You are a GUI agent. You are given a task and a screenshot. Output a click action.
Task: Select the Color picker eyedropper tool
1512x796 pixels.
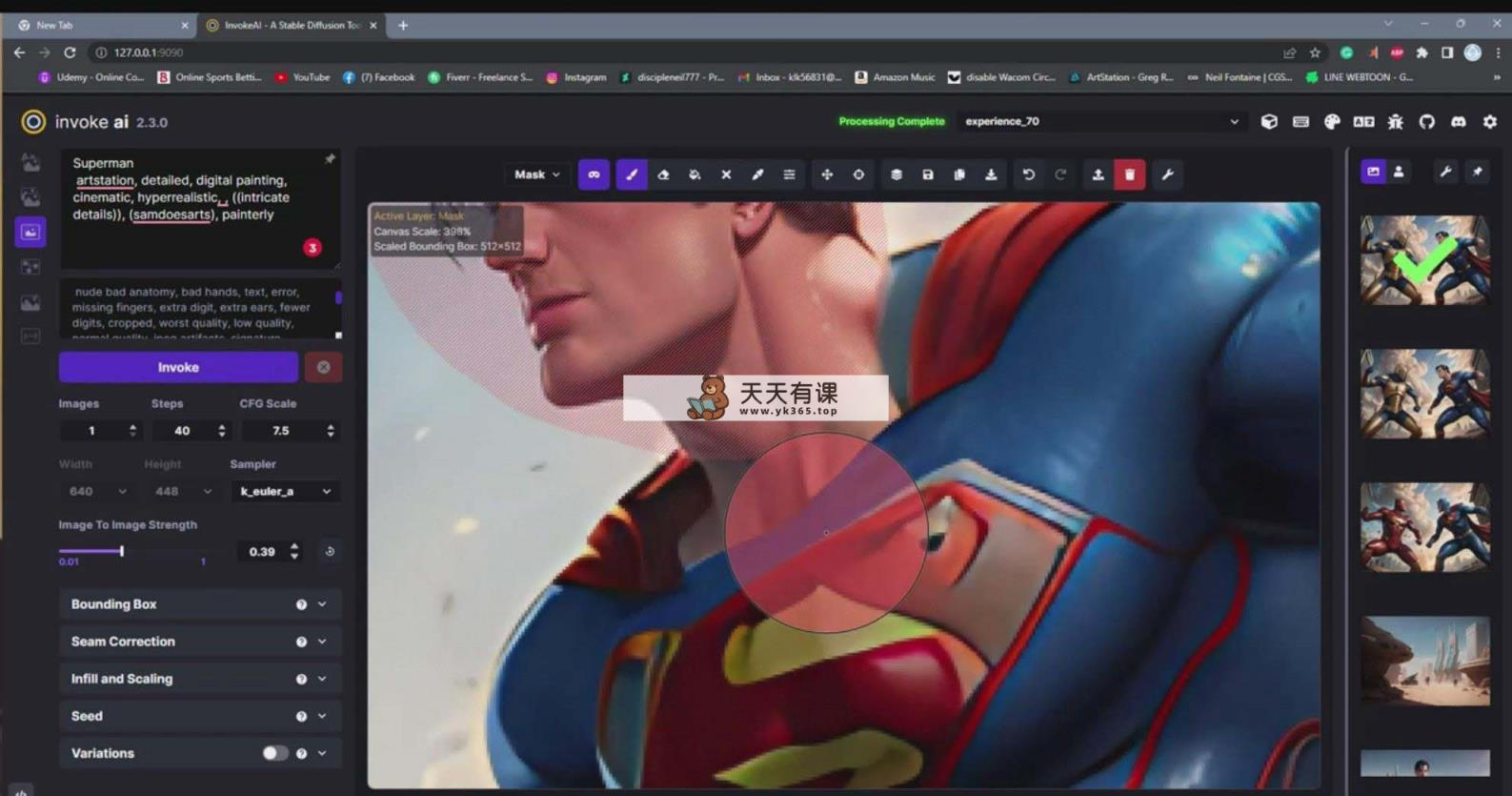(x=757, y=174)
